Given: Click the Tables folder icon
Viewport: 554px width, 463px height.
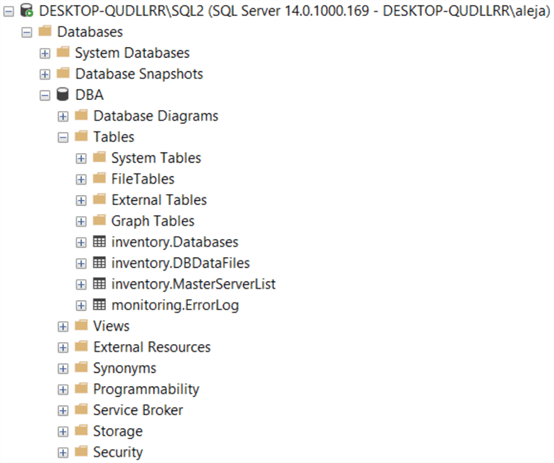Looking at the screenshot, I should coord(81,135).
